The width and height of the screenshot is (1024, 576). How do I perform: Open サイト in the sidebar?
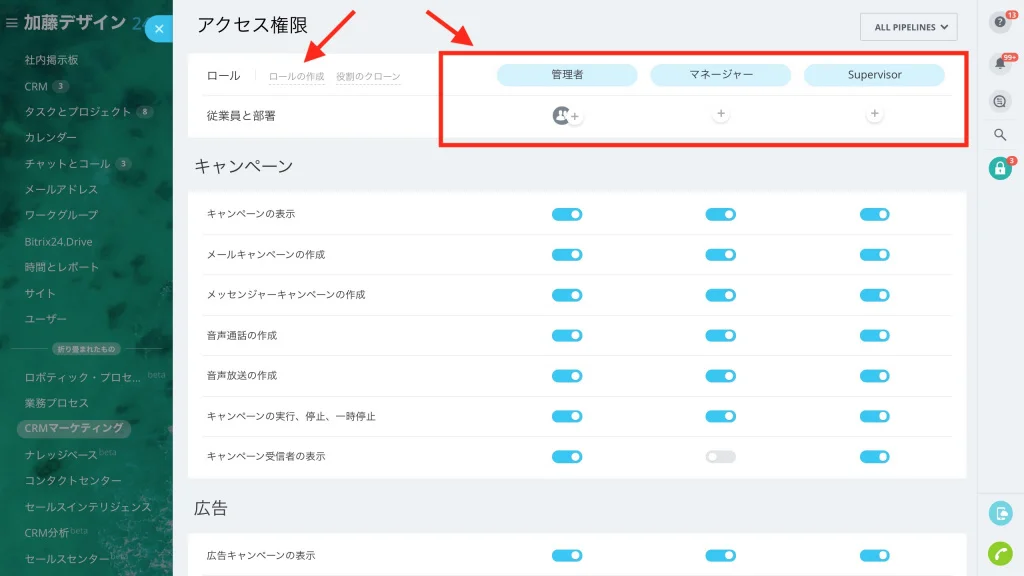coord(40,293)
